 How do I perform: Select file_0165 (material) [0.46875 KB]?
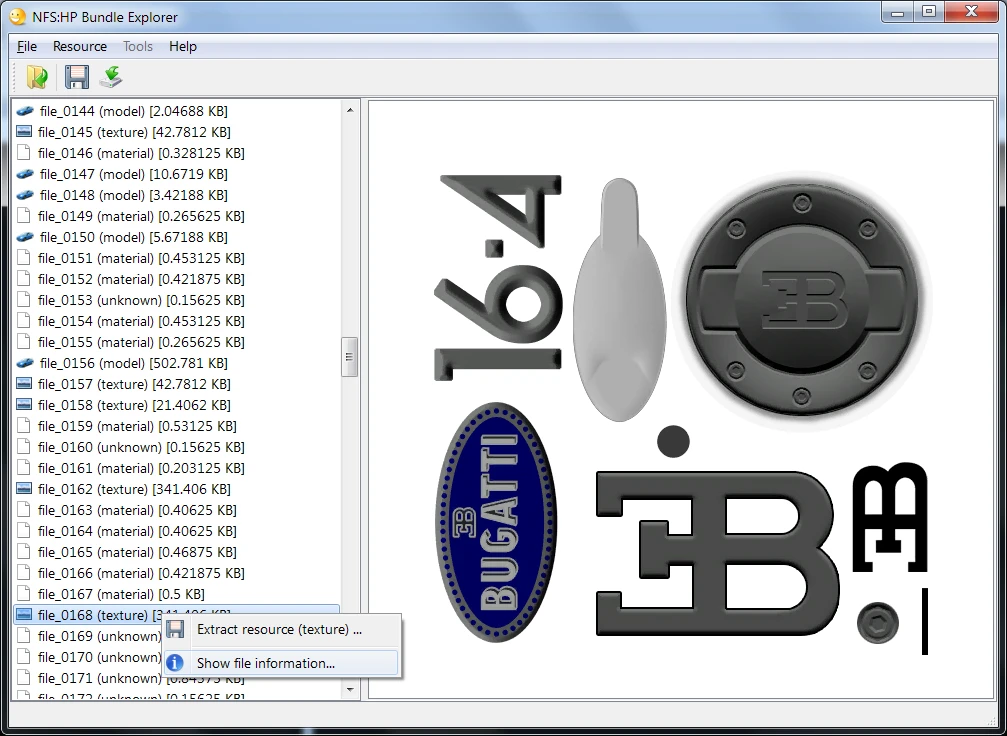[x=137, y=552]
